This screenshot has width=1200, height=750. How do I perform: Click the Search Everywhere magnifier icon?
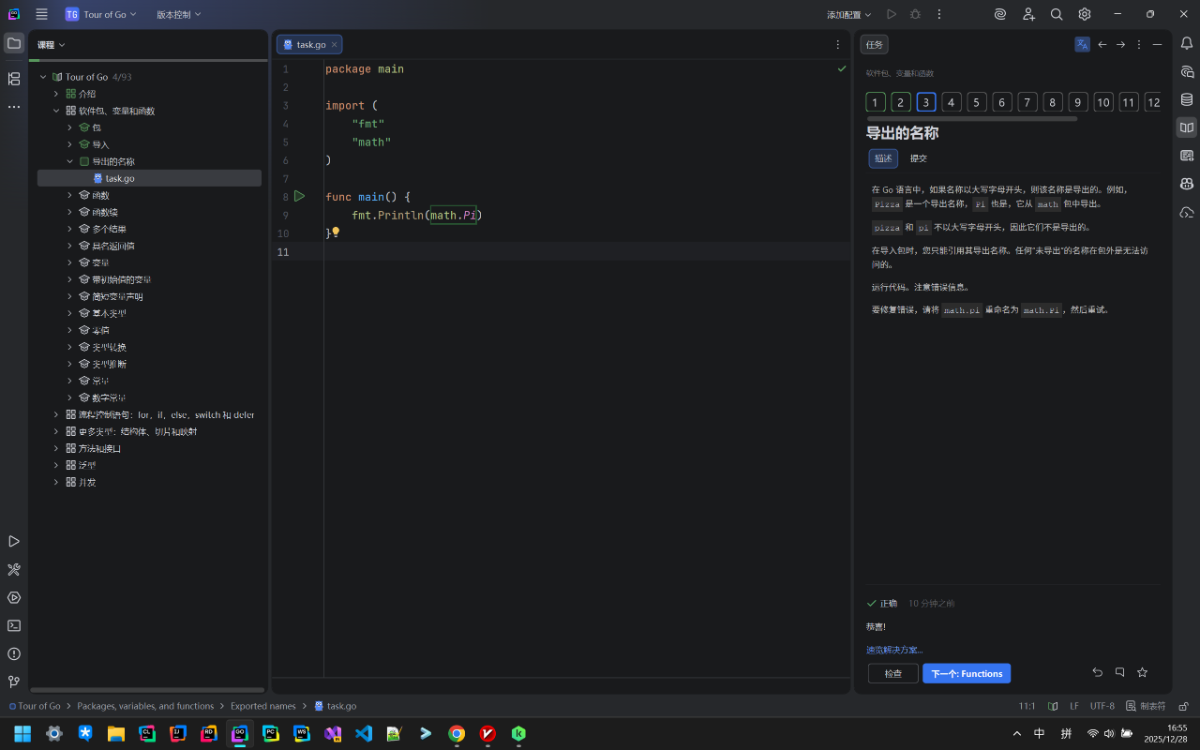[1056, 14]
